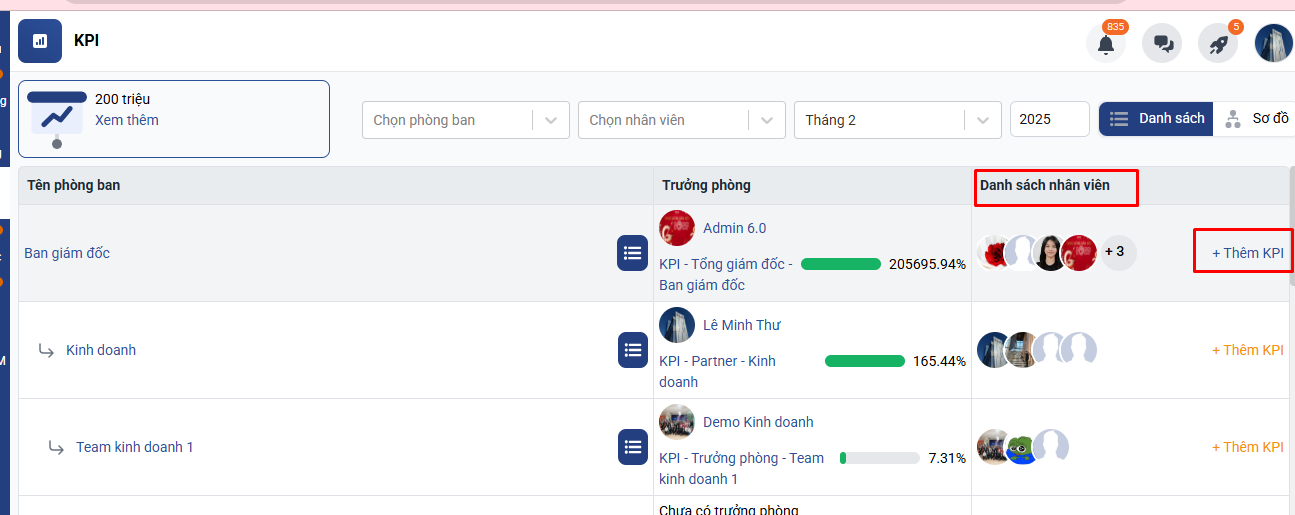Open list icon for Team kinh doanh 1

pyautogui.click(x=632, y=447)
